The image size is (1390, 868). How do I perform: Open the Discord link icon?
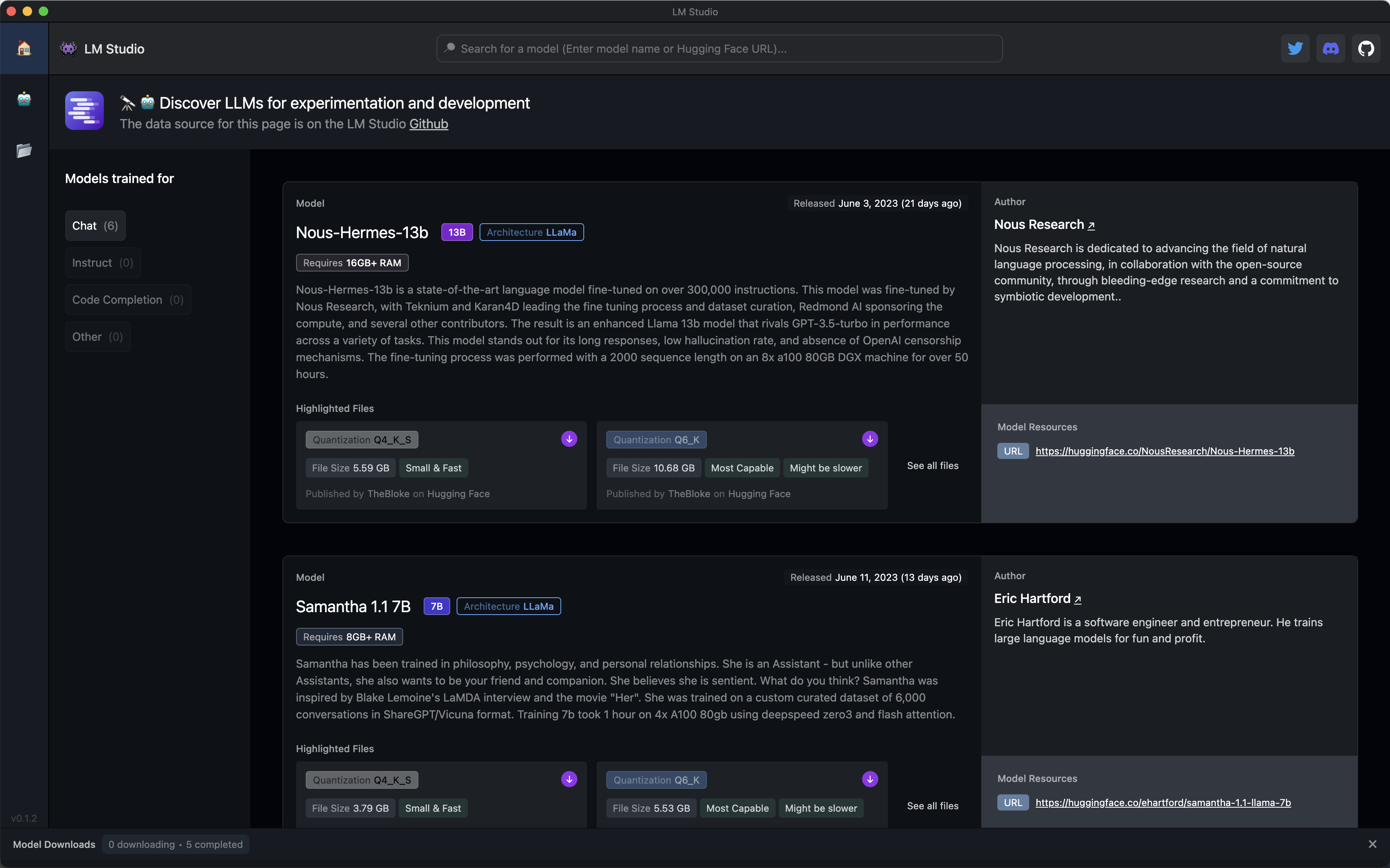[1330, 49]
